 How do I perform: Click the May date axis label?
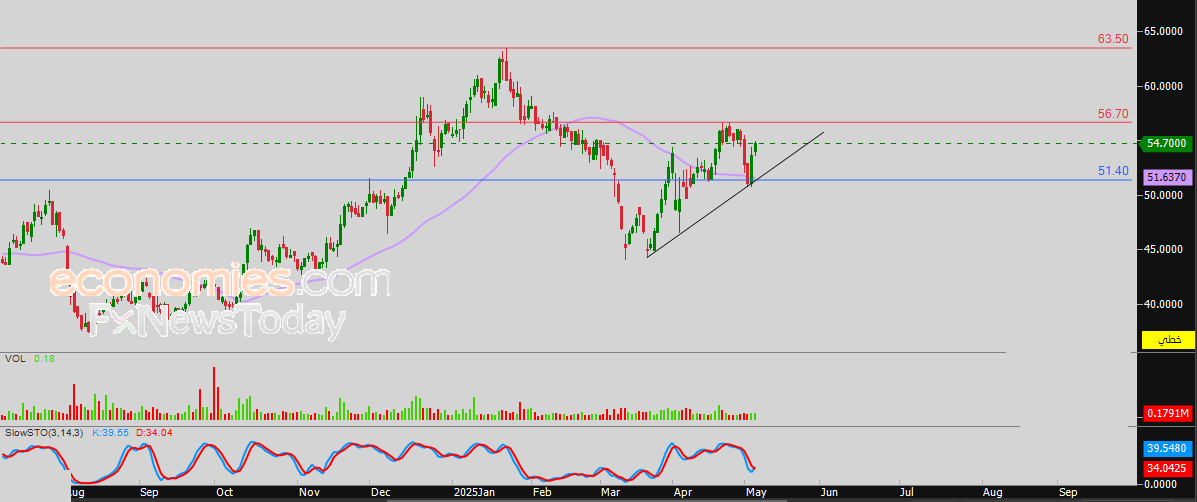coord(755,493)
